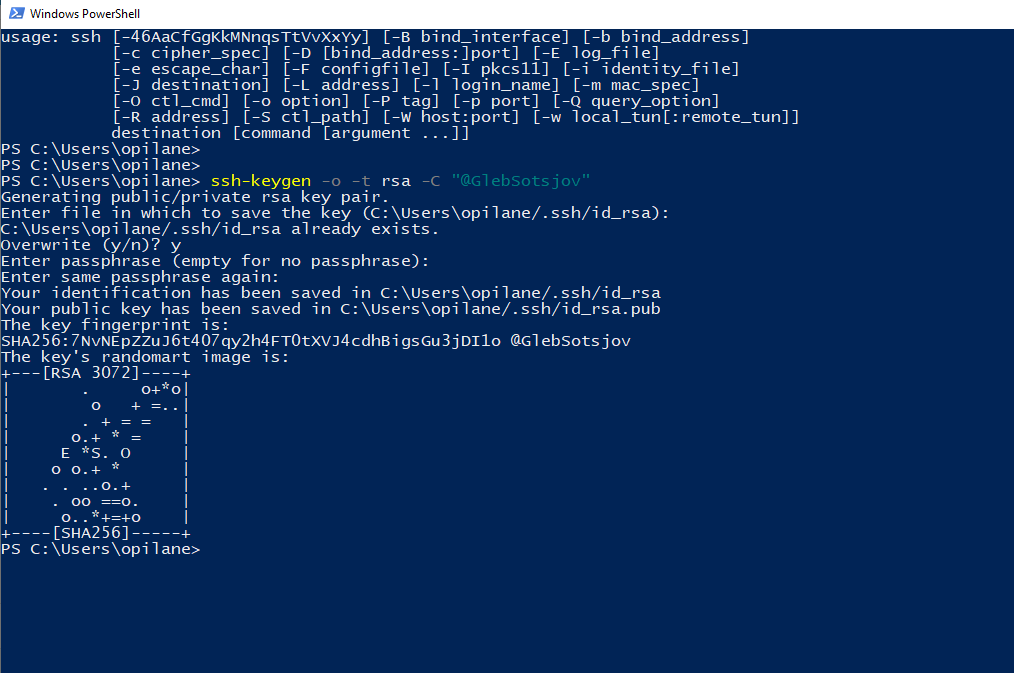
Task: Click the "Enter same passphrase again:" line
Action: (140, 277)
